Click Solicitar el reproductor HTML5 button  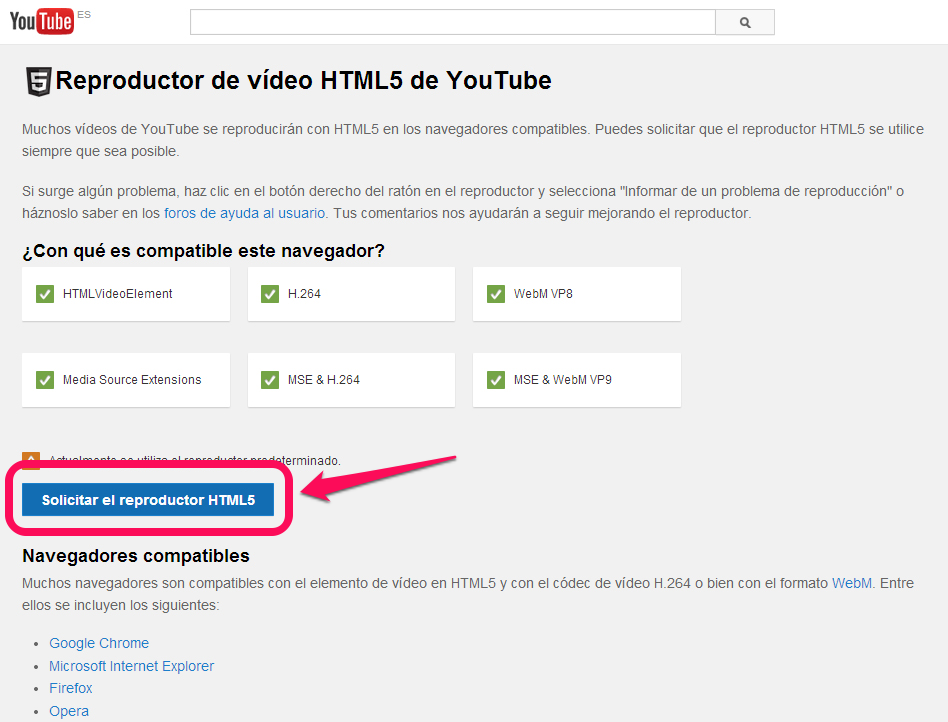coord(148,500)
